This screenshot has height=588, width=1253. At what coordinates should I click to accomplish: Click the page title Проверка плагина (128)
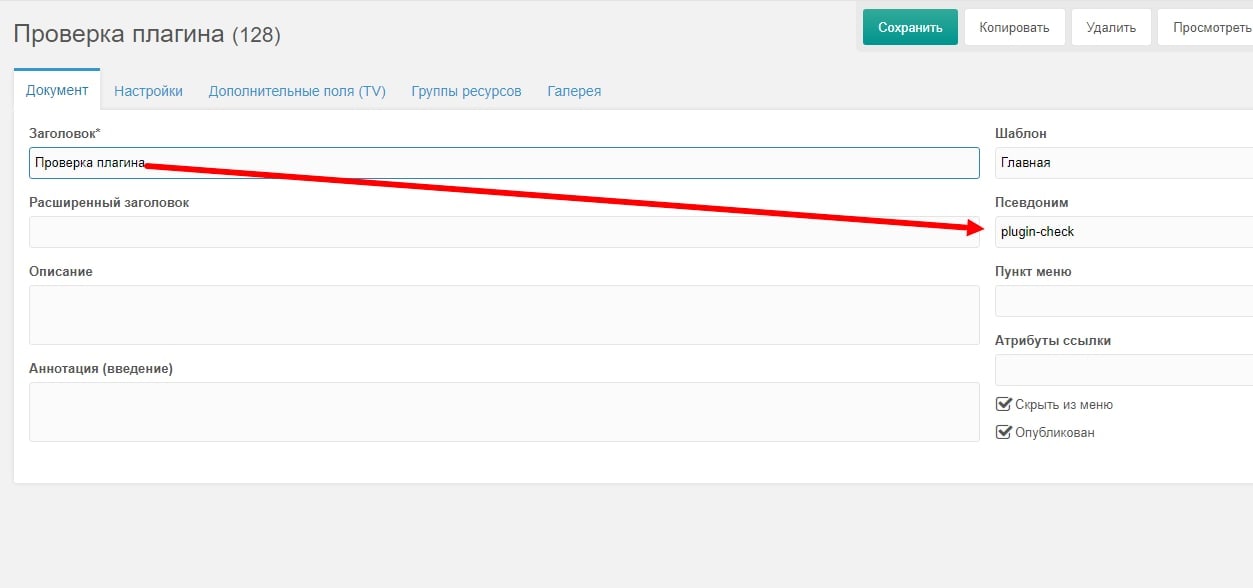[147, 34]
